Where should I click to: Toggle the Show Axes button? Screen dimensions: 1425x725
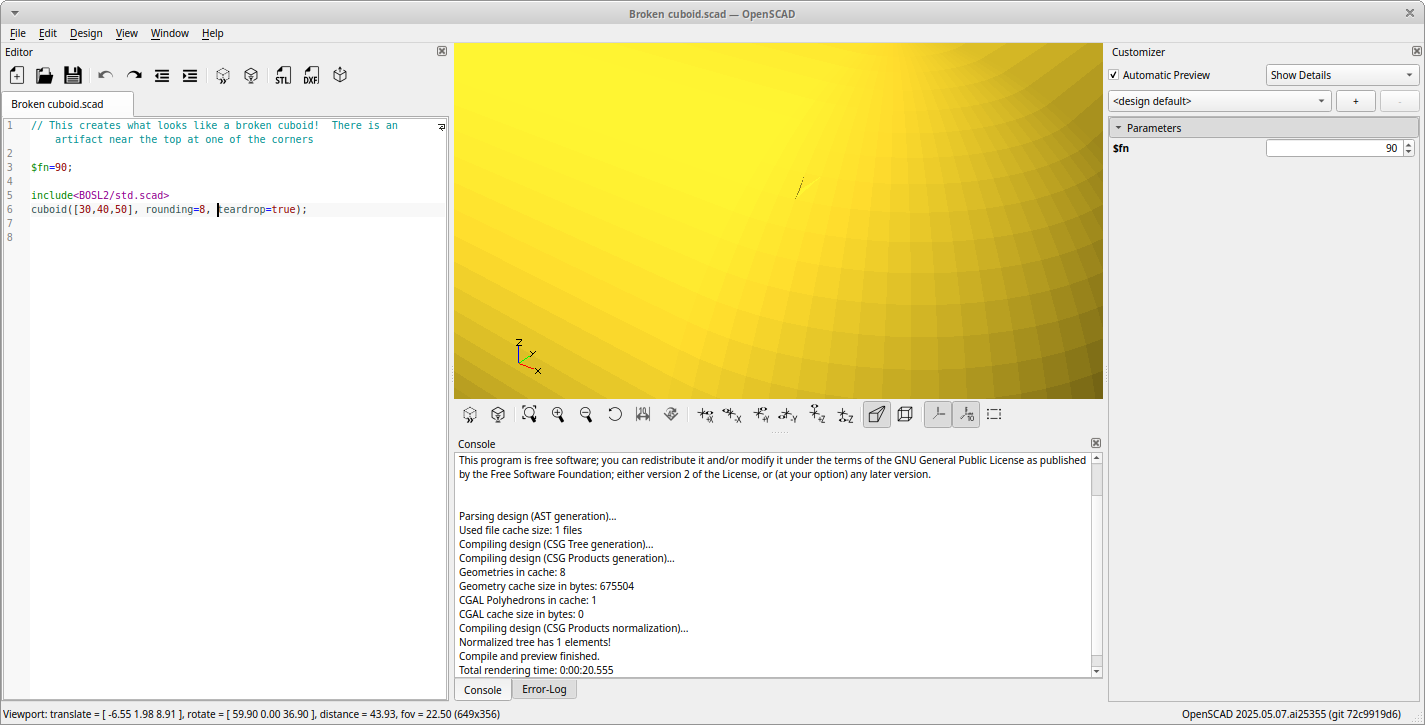click(938, 415)
